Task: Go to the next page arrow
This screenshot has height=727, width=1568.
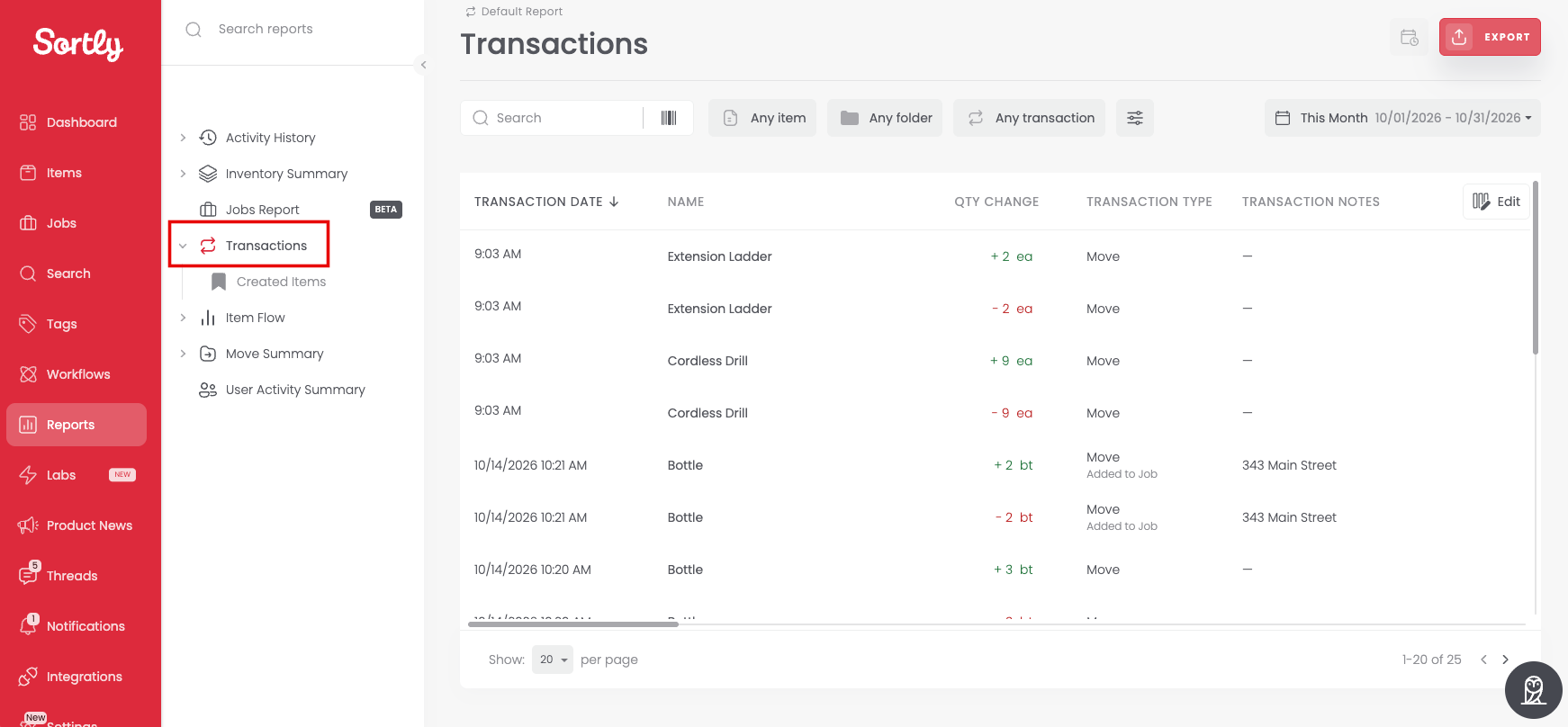Action: (x=1505, y=660)
